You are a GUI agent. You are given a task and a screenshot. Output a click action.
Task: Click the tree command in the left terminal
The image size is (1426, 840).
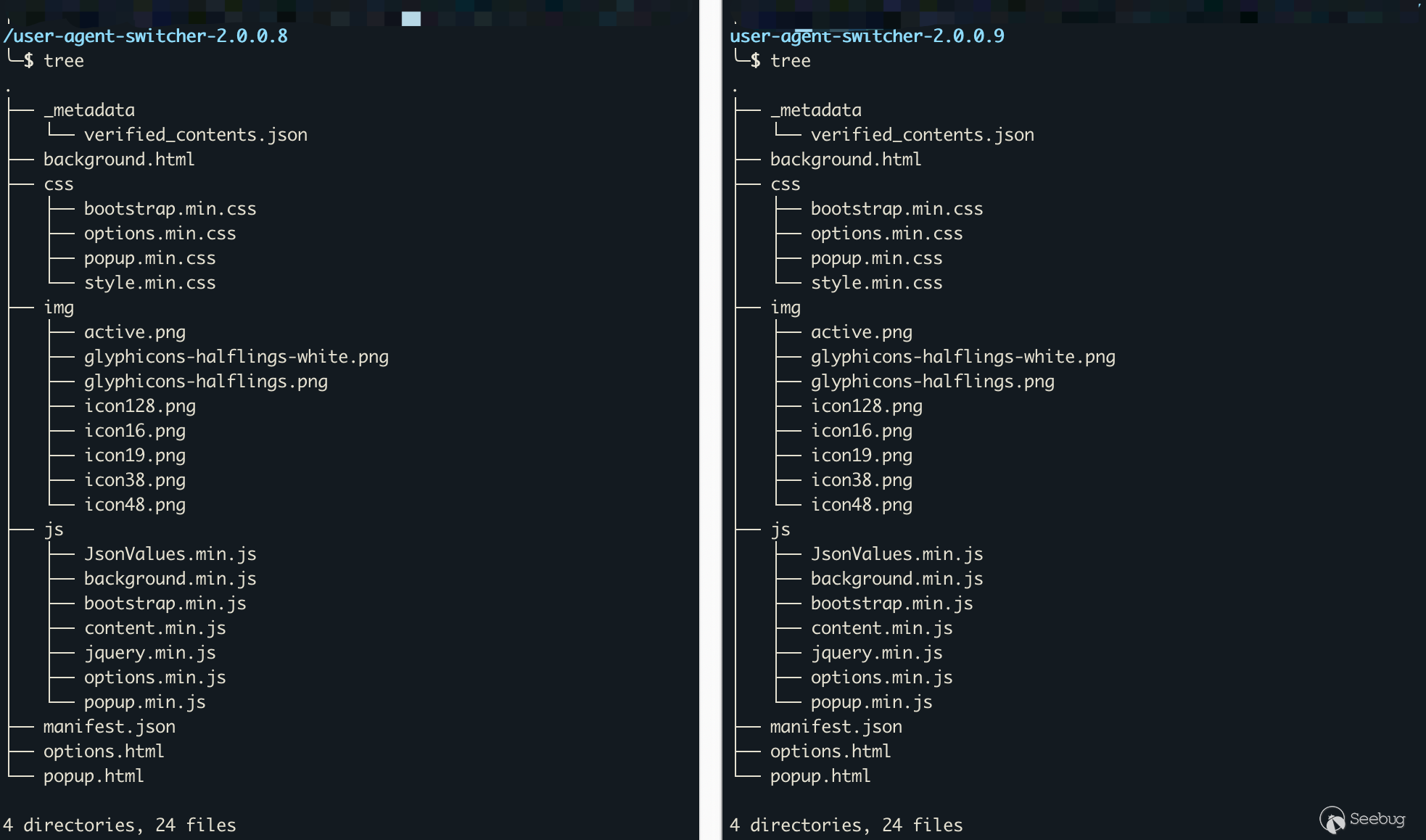(x=64, y=61)
